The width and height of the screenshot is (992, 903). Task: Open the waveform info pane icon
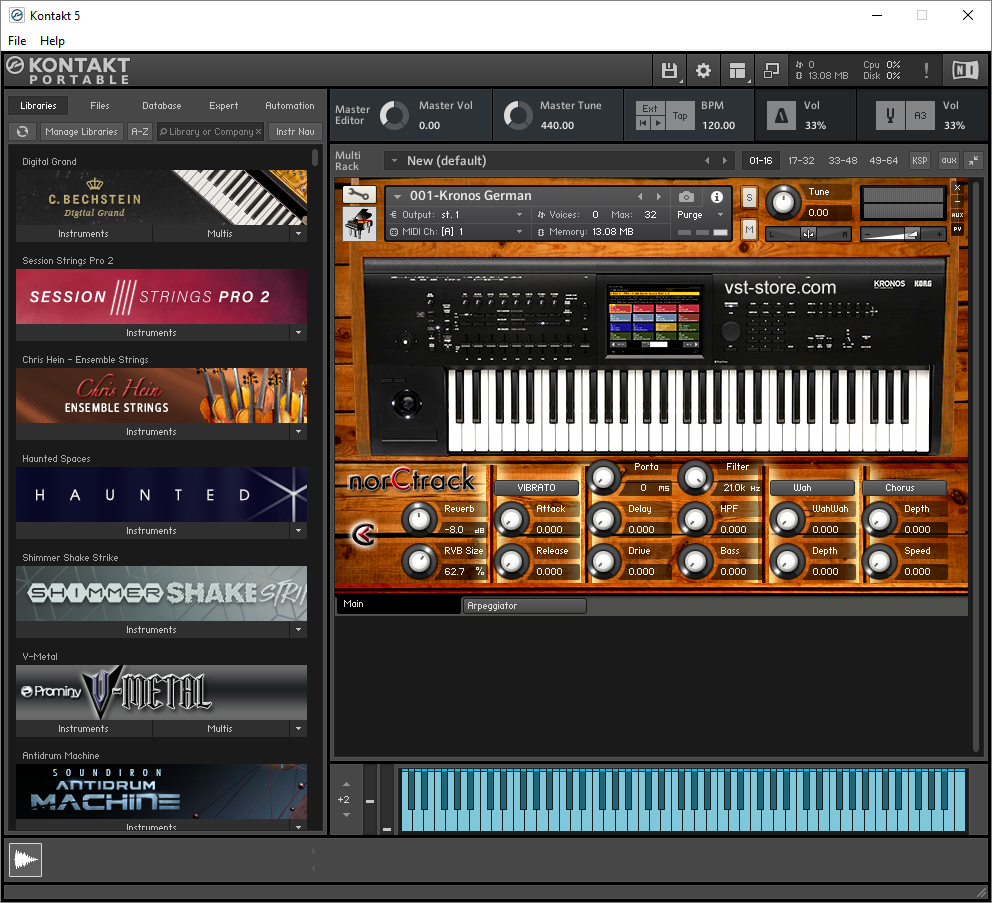tap(25, 860)
